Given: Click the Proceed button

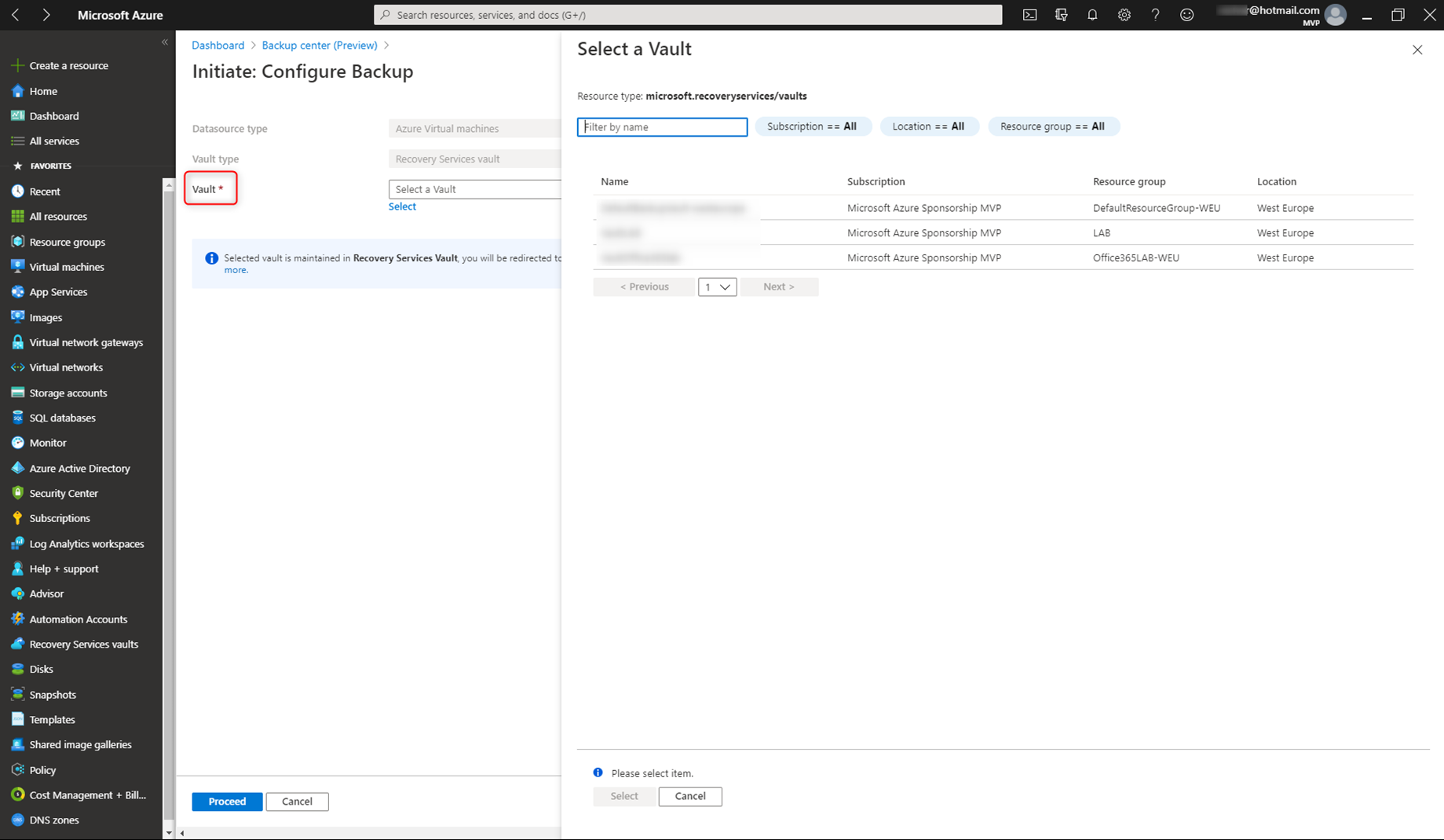Looking at the screenshot, I should click(x=227, y=802).
